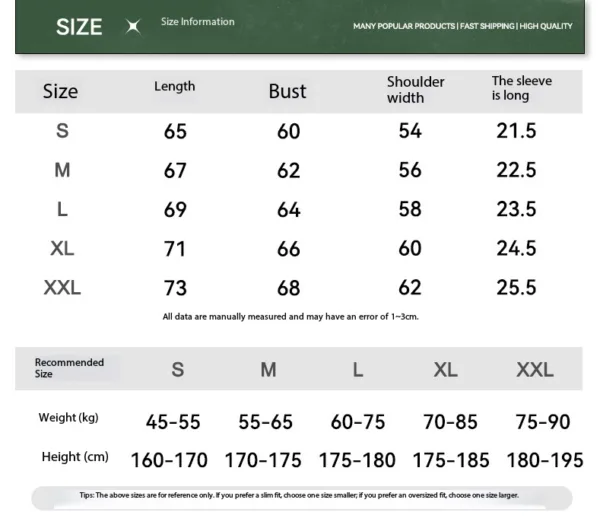
Task: Select the Shoulder width column header
Action: [415, 89]
